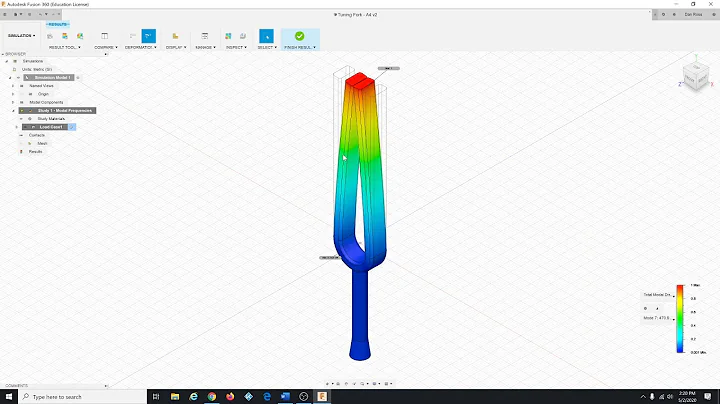Click the ViewCube navigation cube
Viewport: 720px width, 404px height.
click(695, 76)
